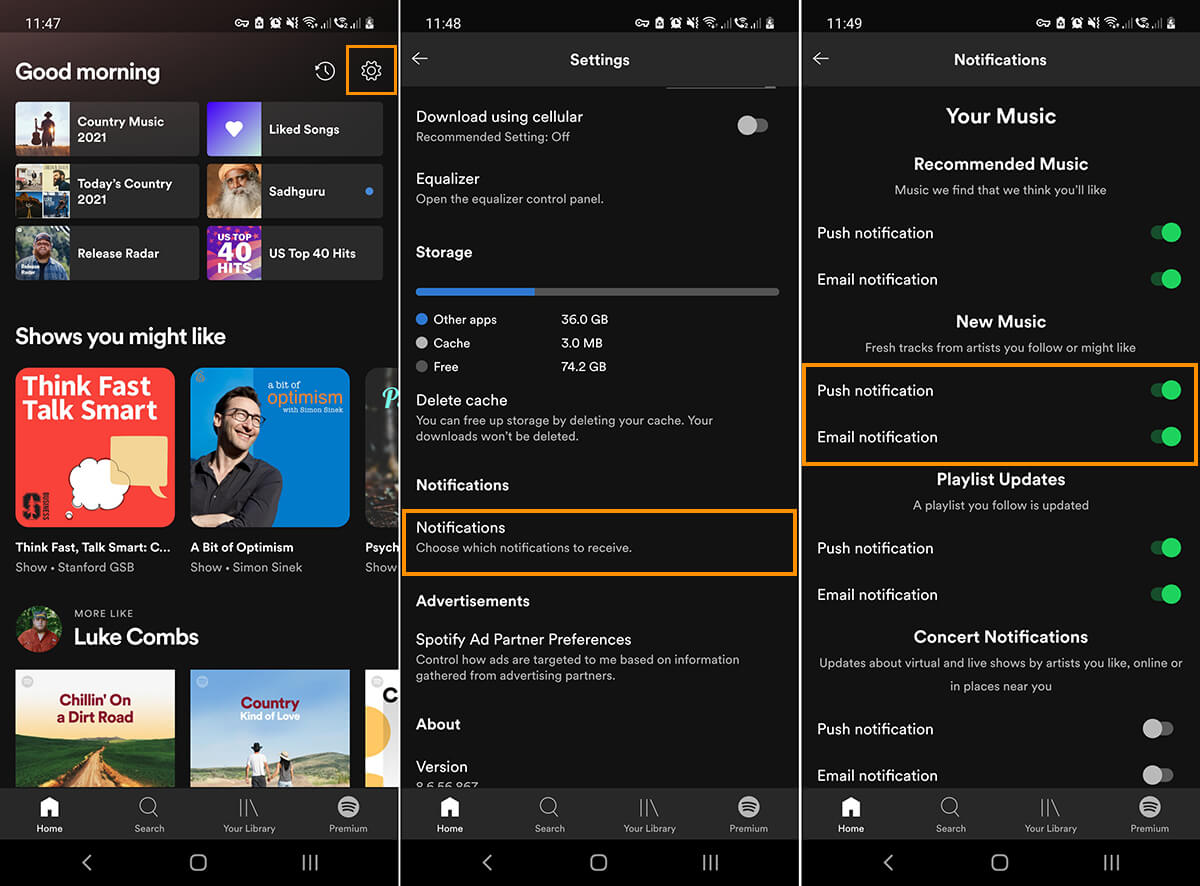Tap Android recents button under the Notifications screen
This screenshot has height=886, width=1200.
pos(1111,862)
